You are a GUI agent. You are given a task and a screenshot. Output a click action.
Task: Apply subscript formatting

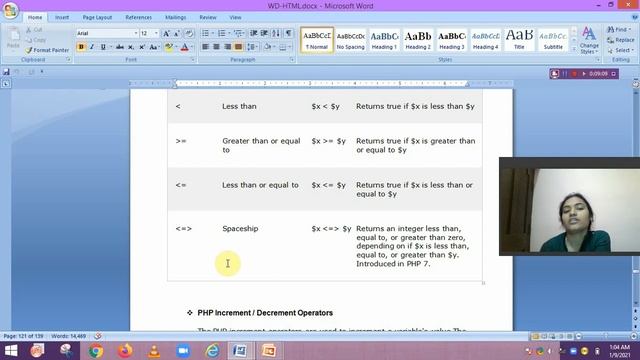[x=131, y=47]
